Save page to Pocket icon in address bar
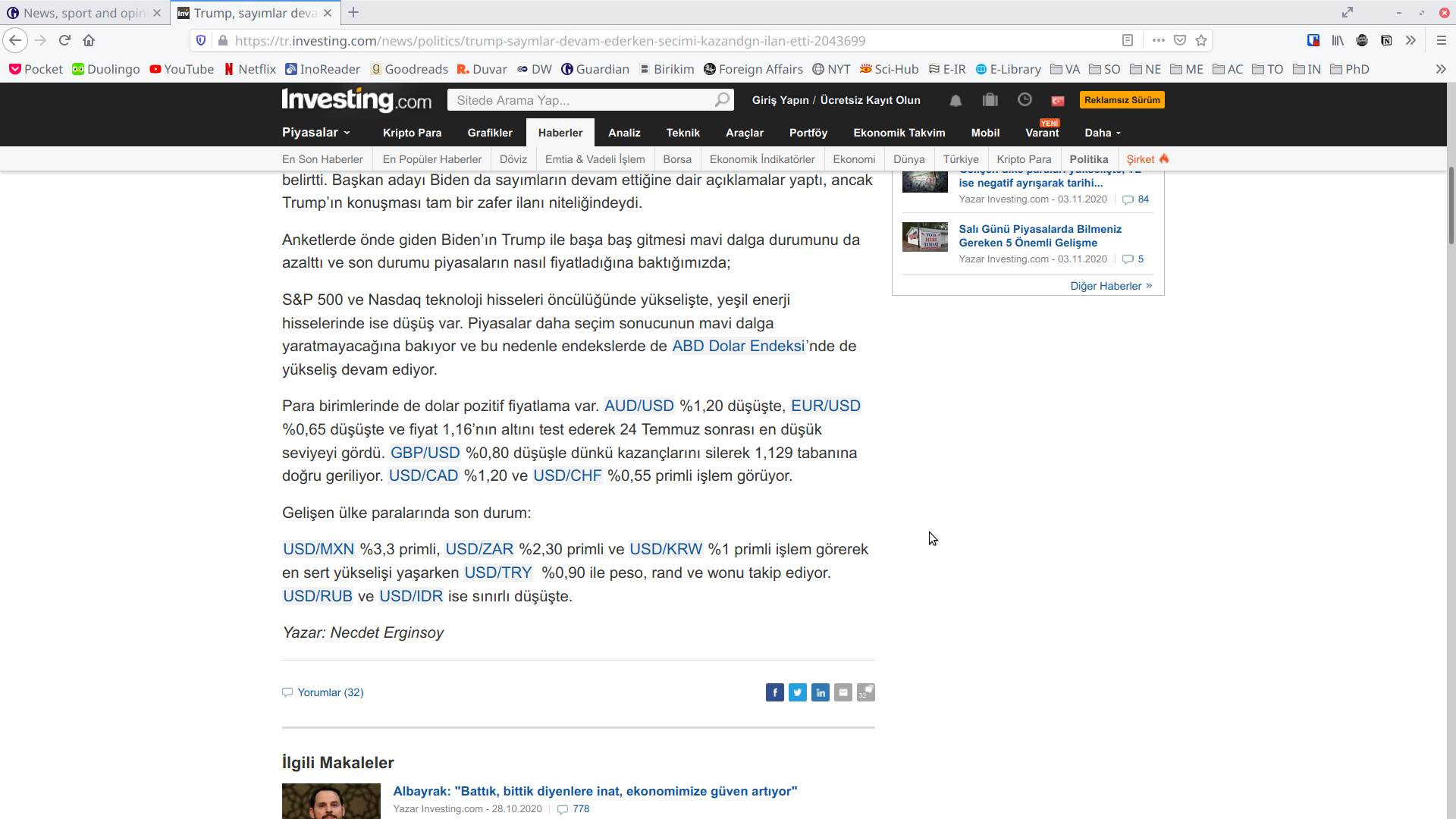1456x819 pixels. click(x=1180, y=40)
